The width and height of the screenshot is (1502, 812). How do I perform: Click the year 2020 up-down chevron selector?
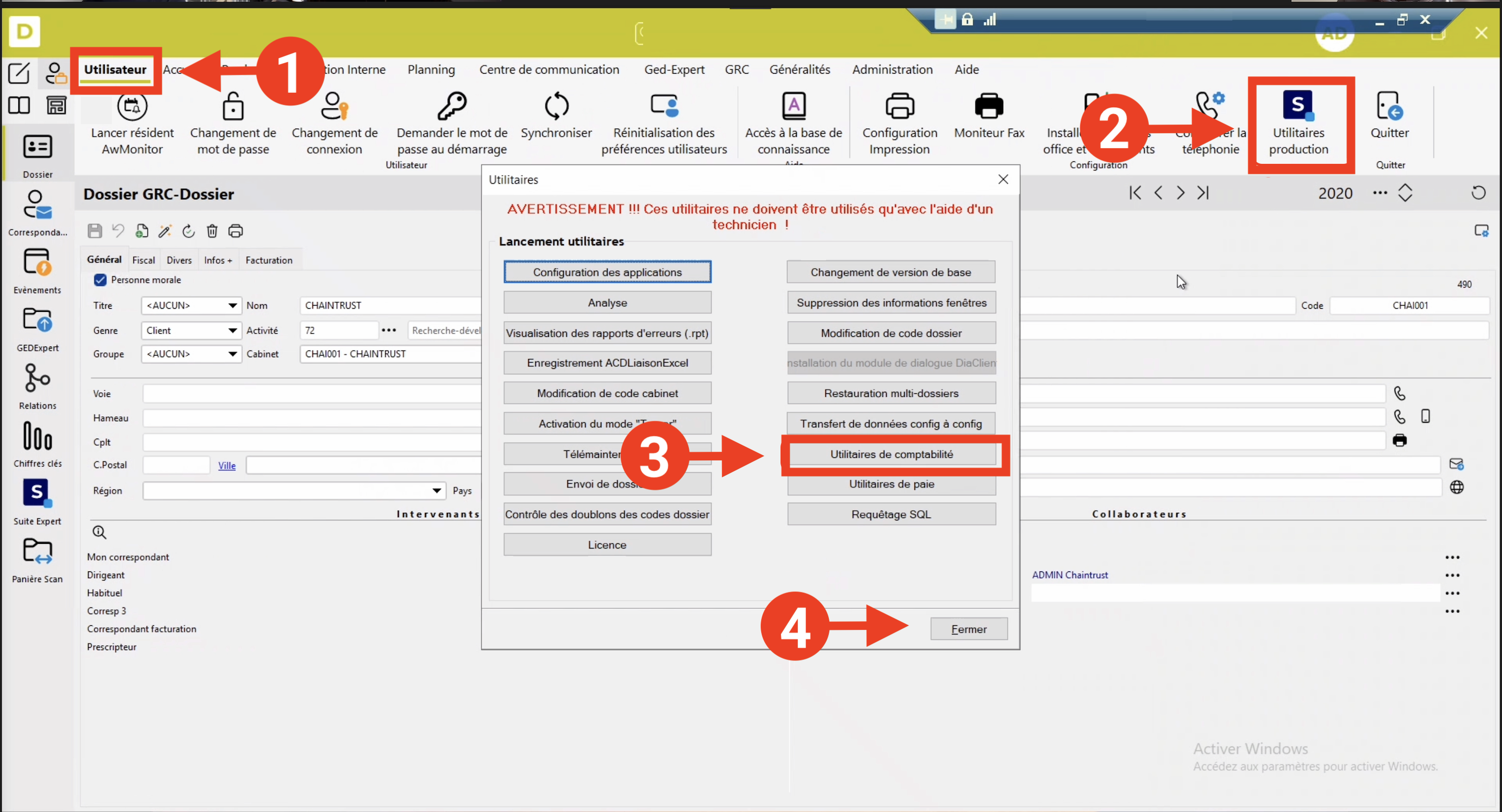point(1405,192)
